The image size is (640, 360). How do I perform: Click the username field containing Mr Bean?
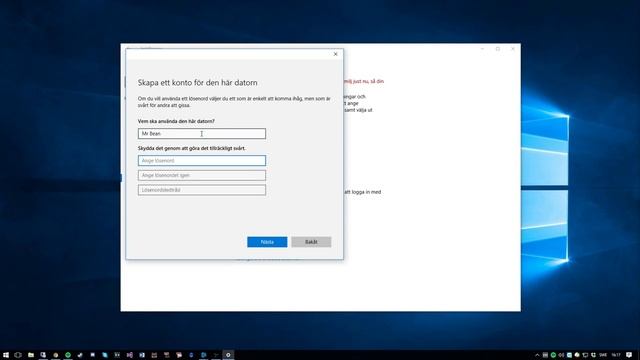pyautogui.click(x=202, y=133)
